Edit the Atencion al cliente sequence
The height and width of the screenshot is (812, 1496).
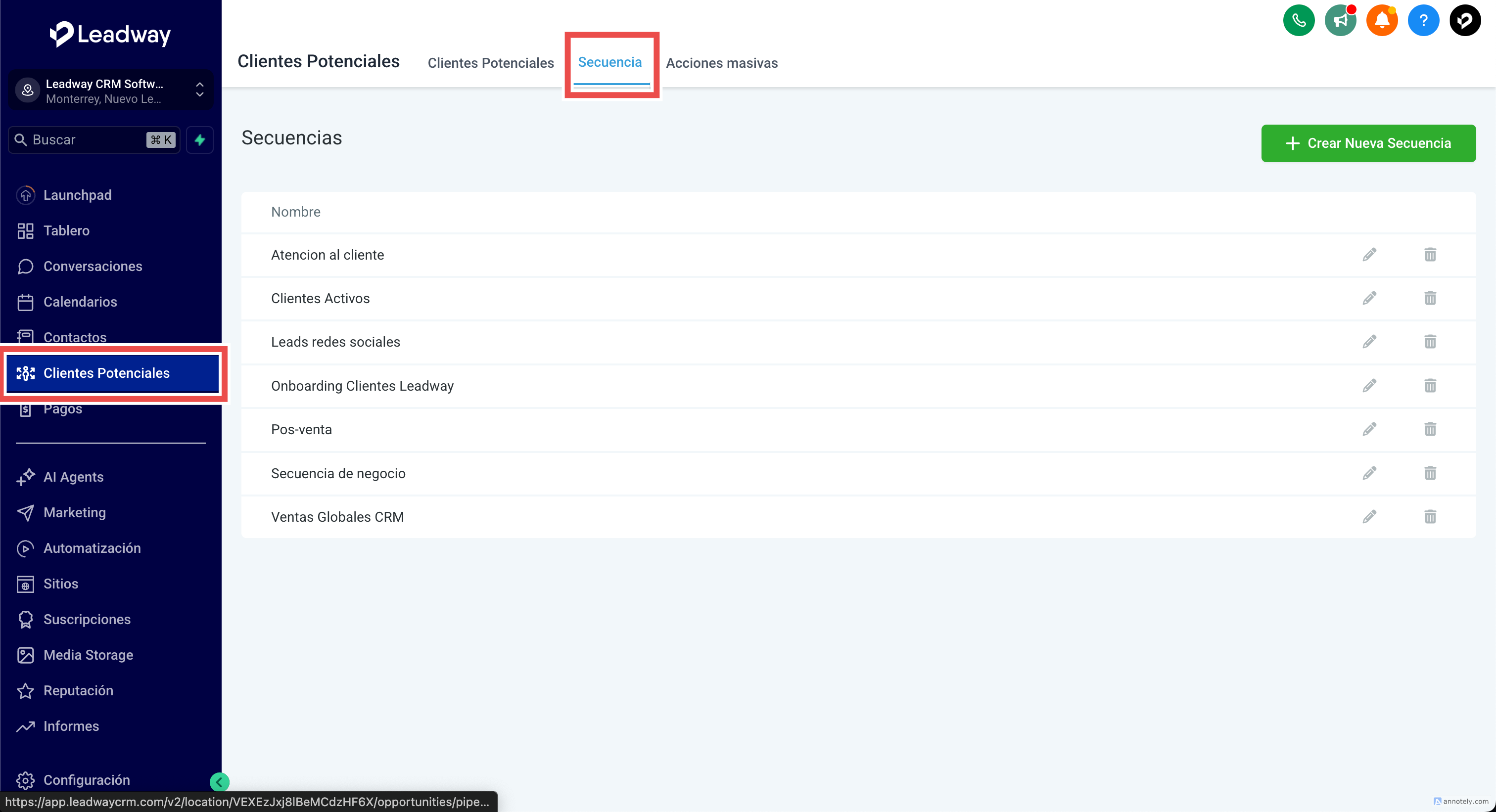click(1369, 255)
